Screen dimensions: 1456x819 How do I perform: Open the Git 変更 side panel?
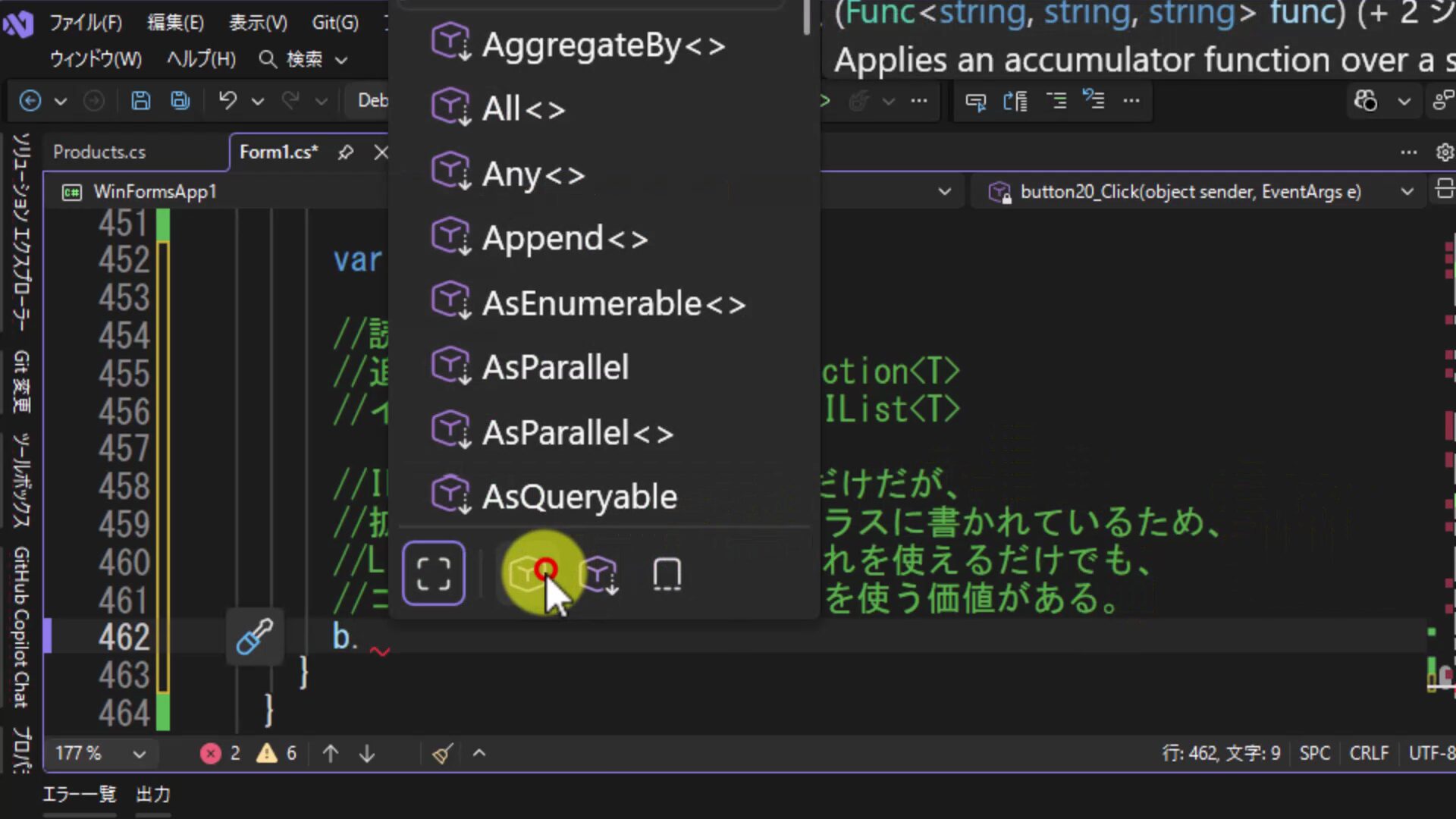coord(21,381)
